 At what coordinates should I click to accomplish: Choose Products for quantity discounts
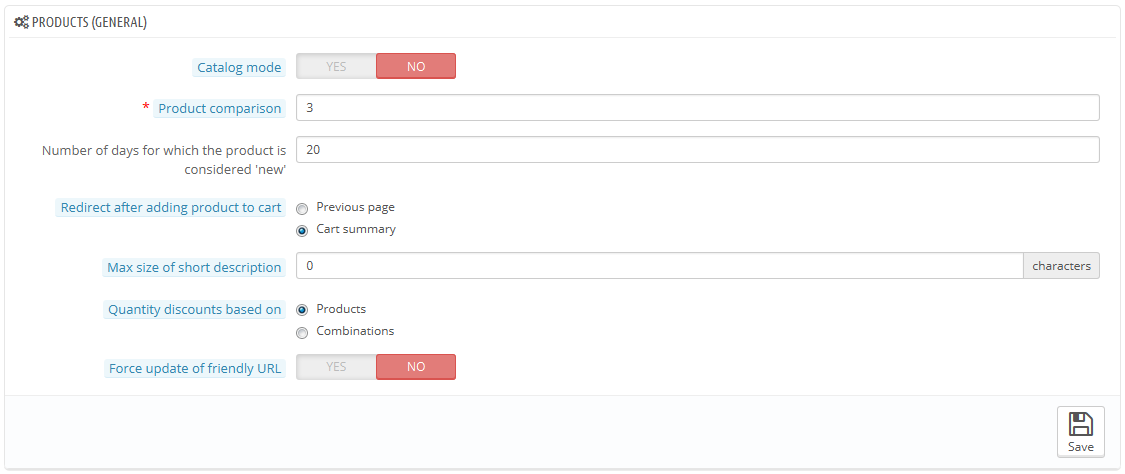tap(302, 310)
